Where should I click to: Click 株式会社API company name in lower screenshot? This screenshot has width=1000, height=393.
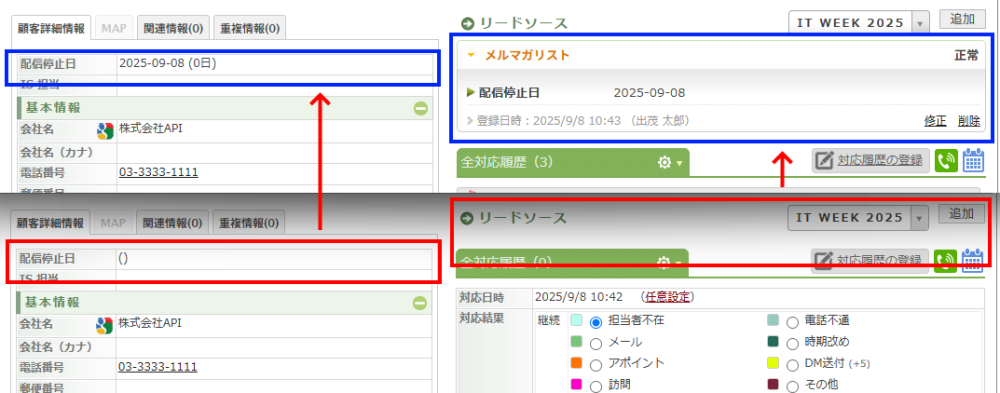coord(150,323)
